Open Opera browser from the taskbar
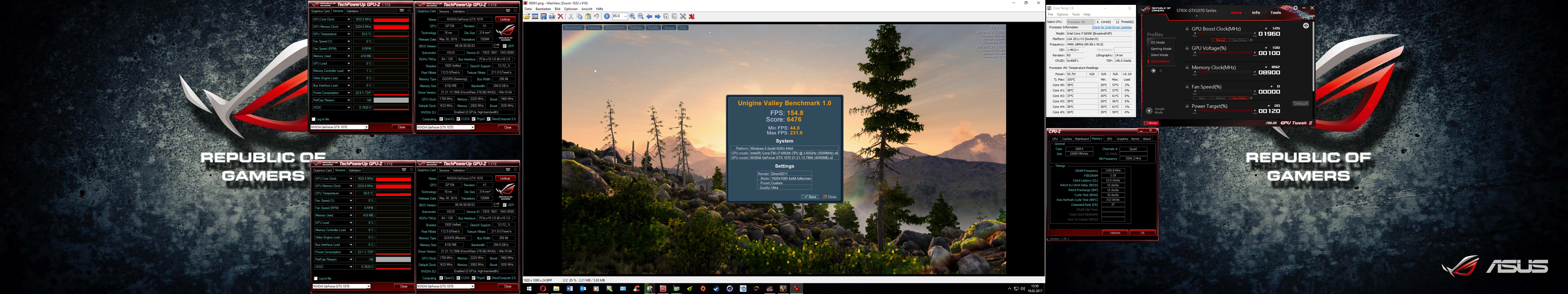 click(x=543, y=289)
